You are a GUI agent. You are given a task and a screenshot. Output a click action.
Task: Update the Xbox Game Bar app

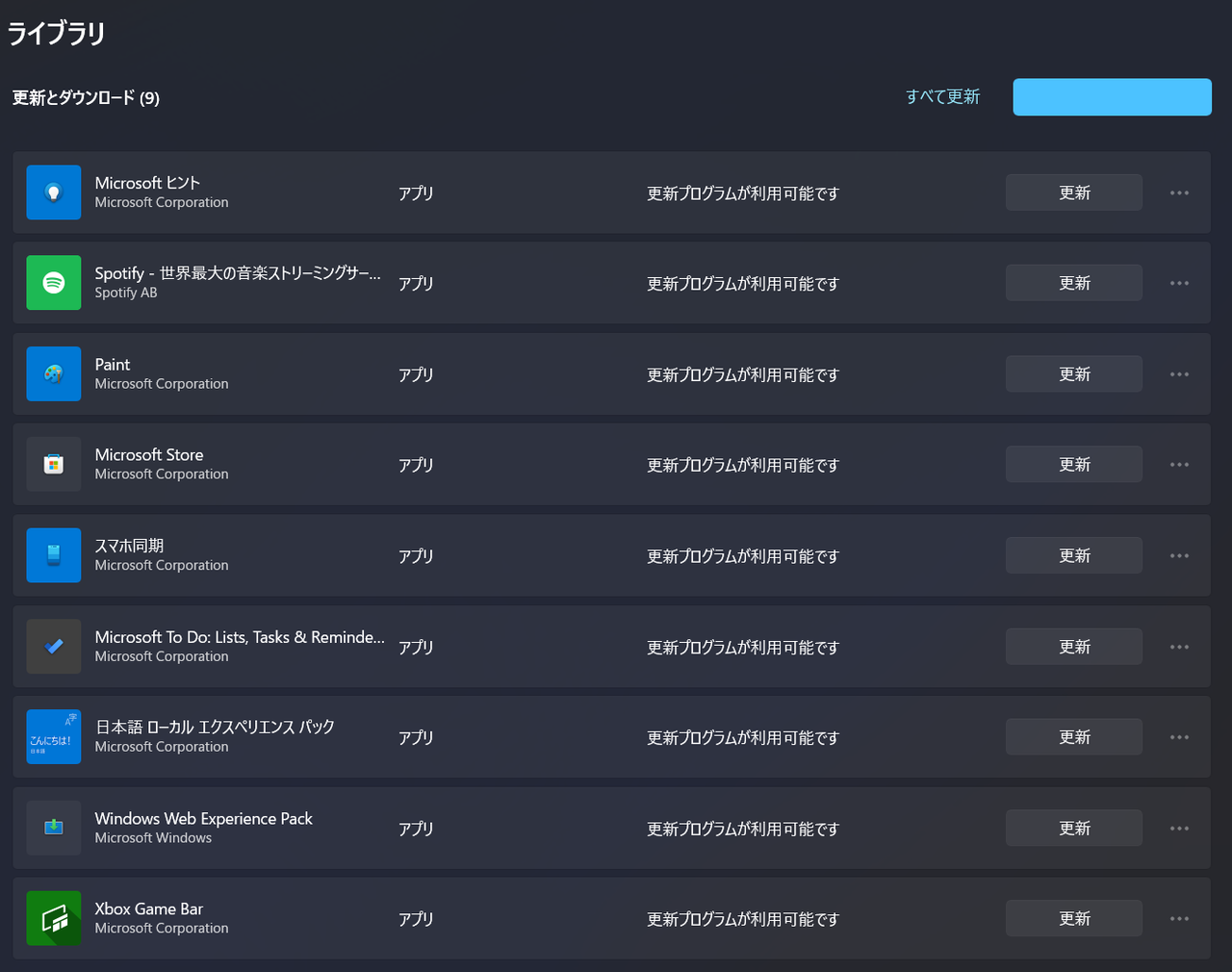1074,918
